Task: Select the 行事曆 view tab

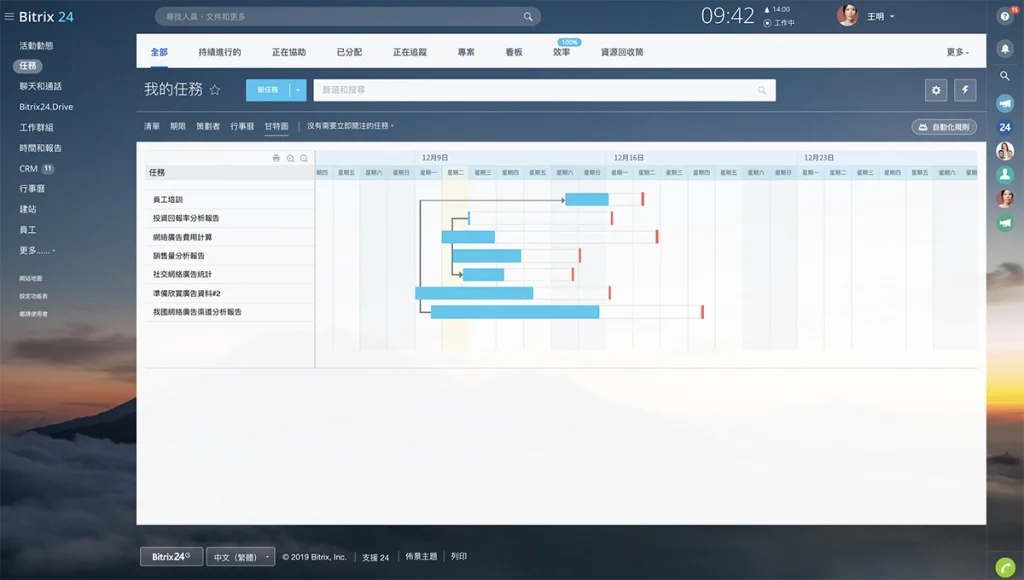Action: [x=242, y=127]
